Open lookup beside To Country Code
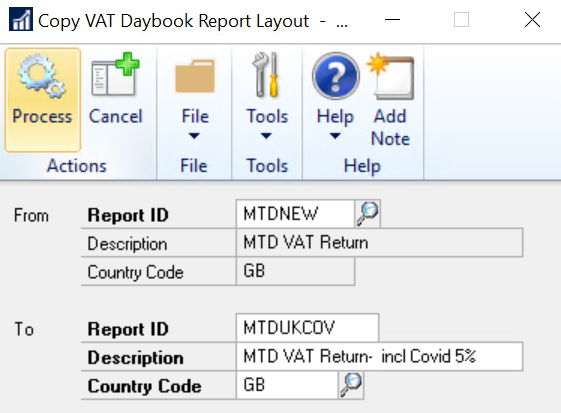Viewport: 561px width, 413px height. click(351, 385)
